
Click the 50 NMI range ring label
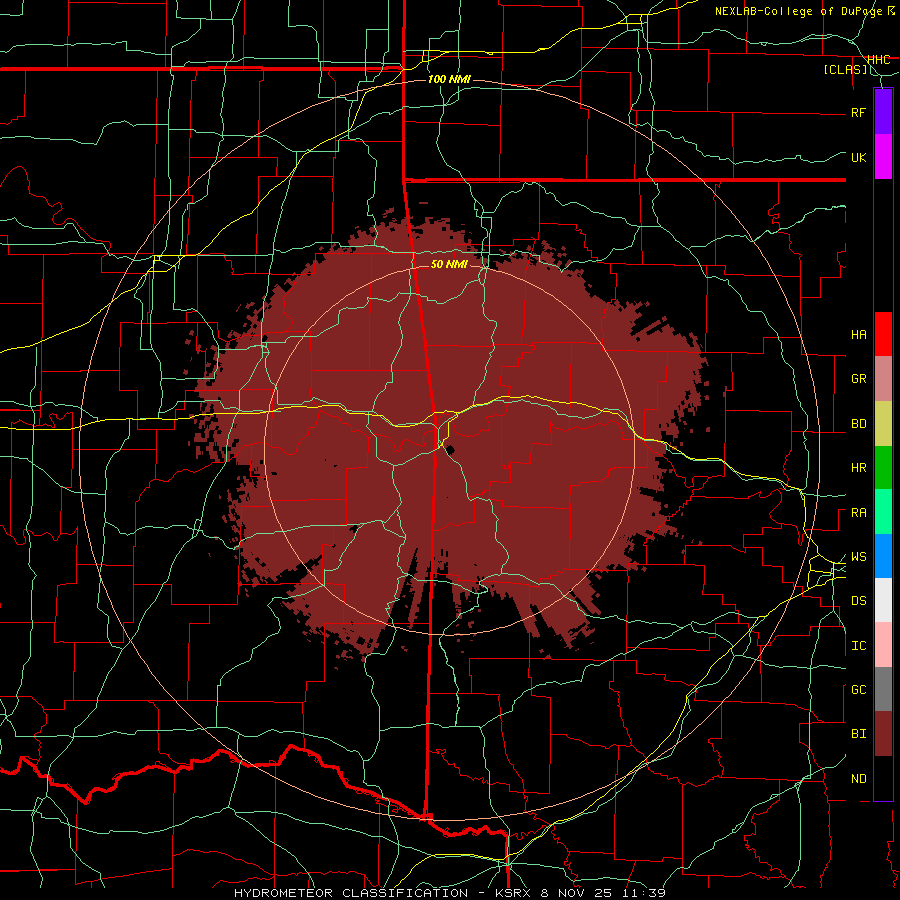point(449,264)
